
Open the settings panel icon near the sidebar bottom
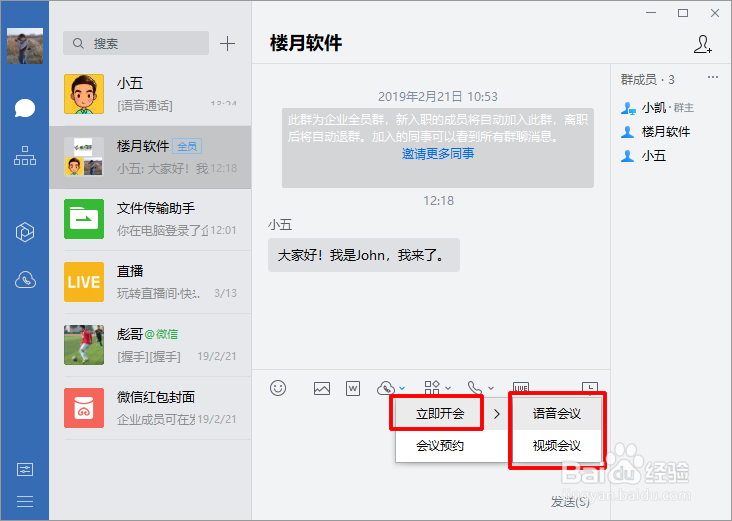pyautogui.click(x=25, y=469)
